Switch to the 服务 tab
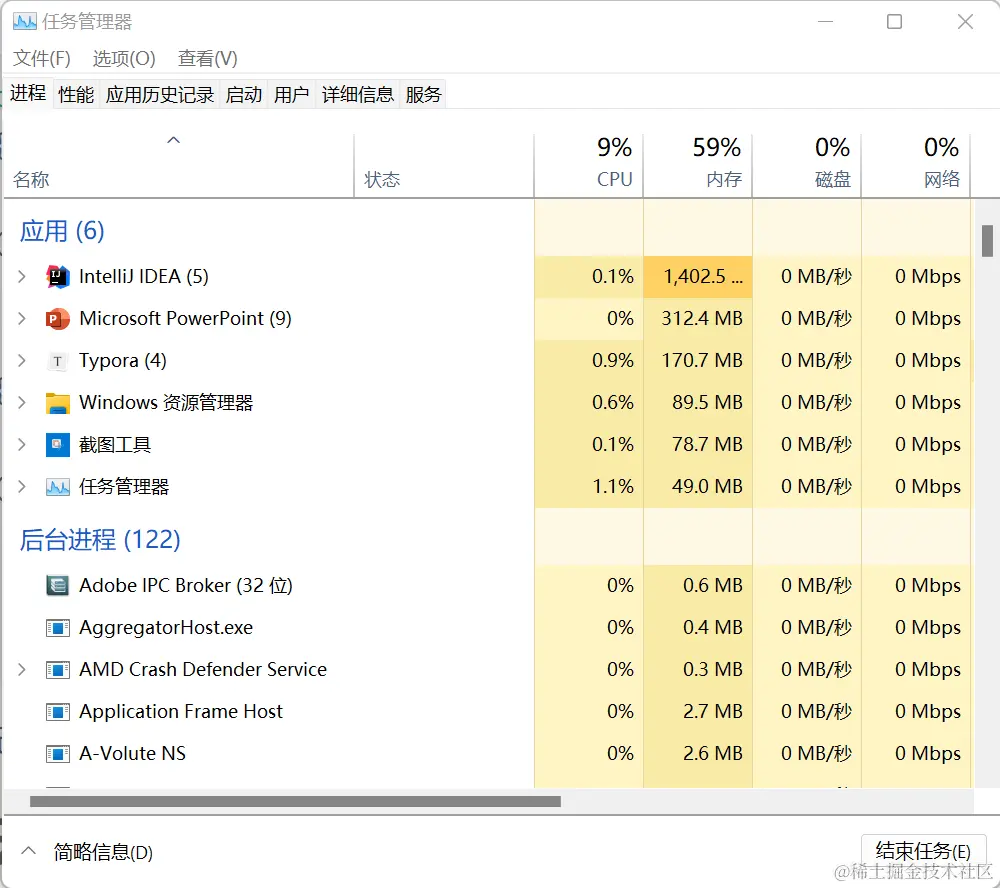Screen dimensions: 1000x888 (x=423, y=94)
